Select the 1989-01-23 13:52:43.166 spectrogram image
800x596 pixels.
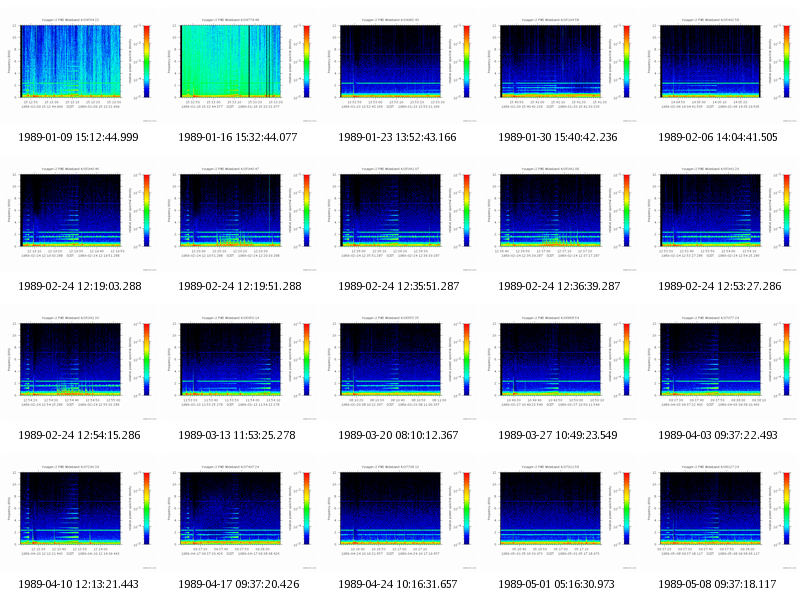[399, 68]
